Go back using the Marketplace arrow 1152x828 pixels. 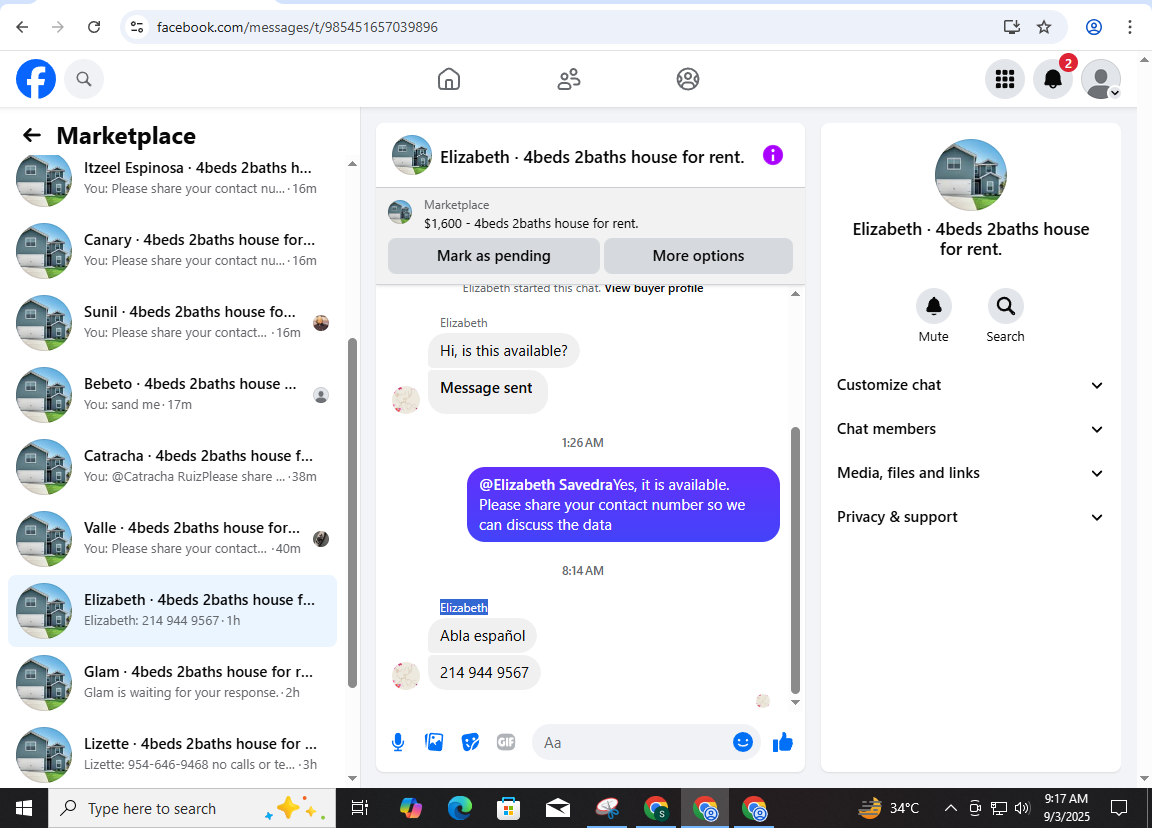[x=32, y=135]
